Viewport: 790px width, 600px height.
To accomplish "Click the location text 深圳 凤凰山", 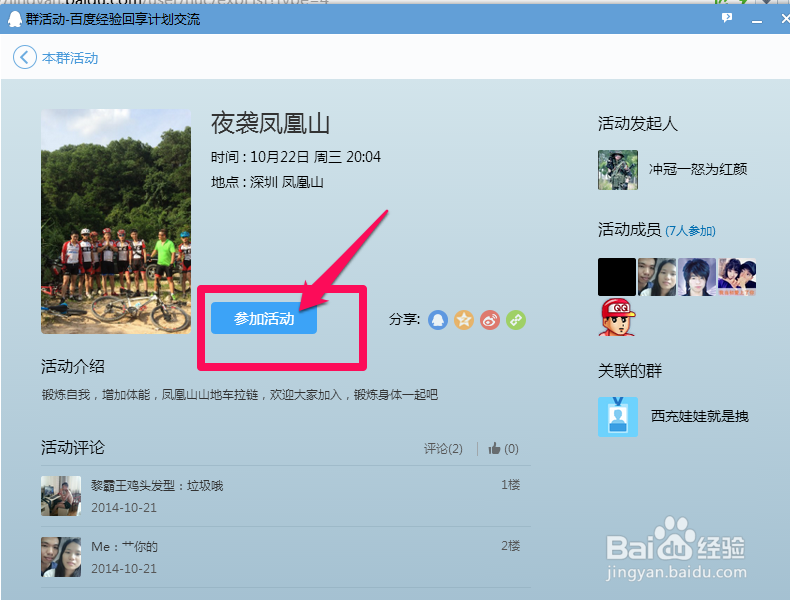I will click(x=287, y=182).
